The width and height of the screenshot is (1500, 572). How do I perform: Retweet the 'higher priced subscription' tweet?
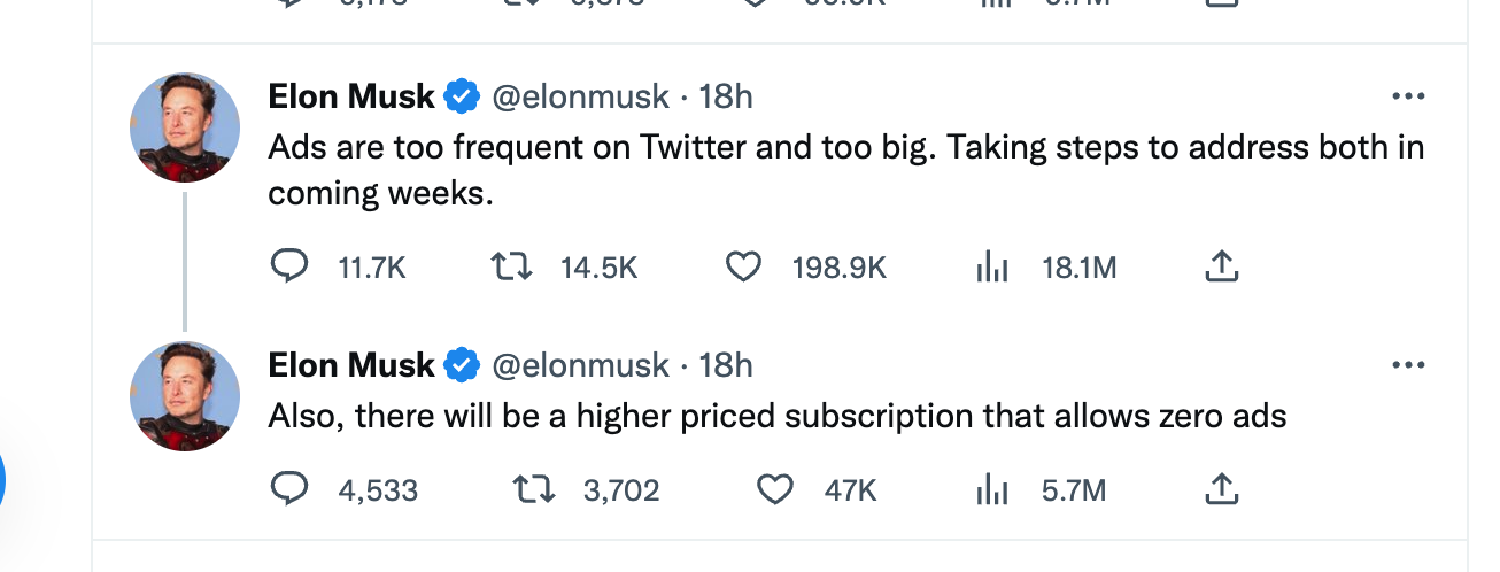(x=533, y=489)
